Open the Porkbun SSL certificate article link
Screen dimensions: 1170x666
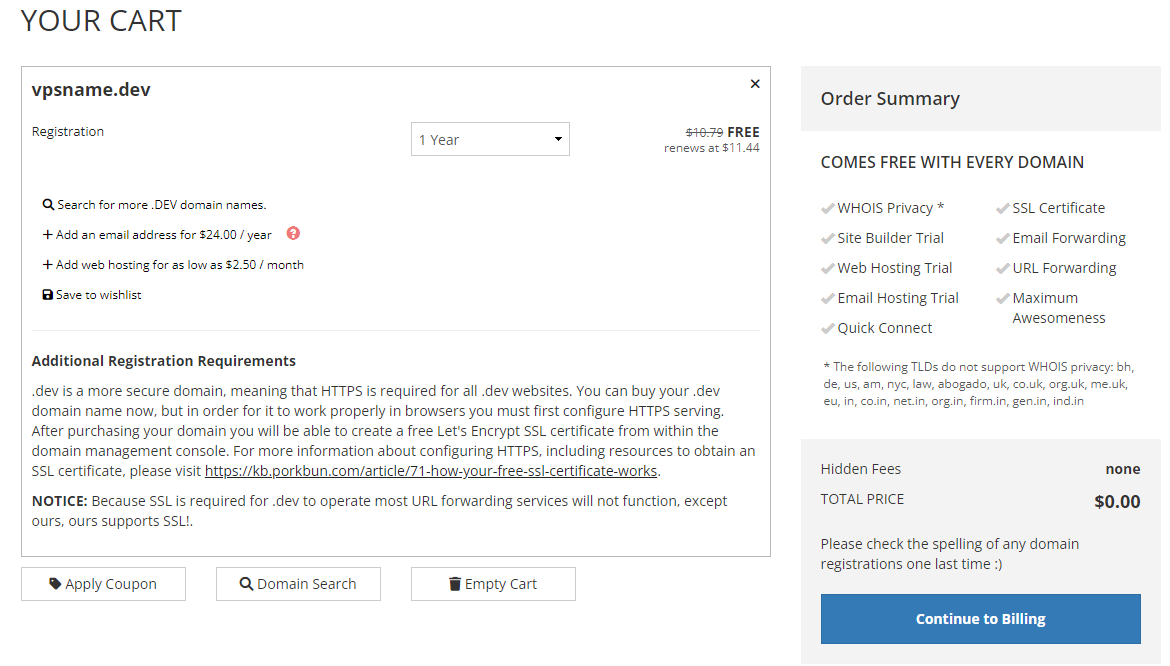tap(431, 471)
